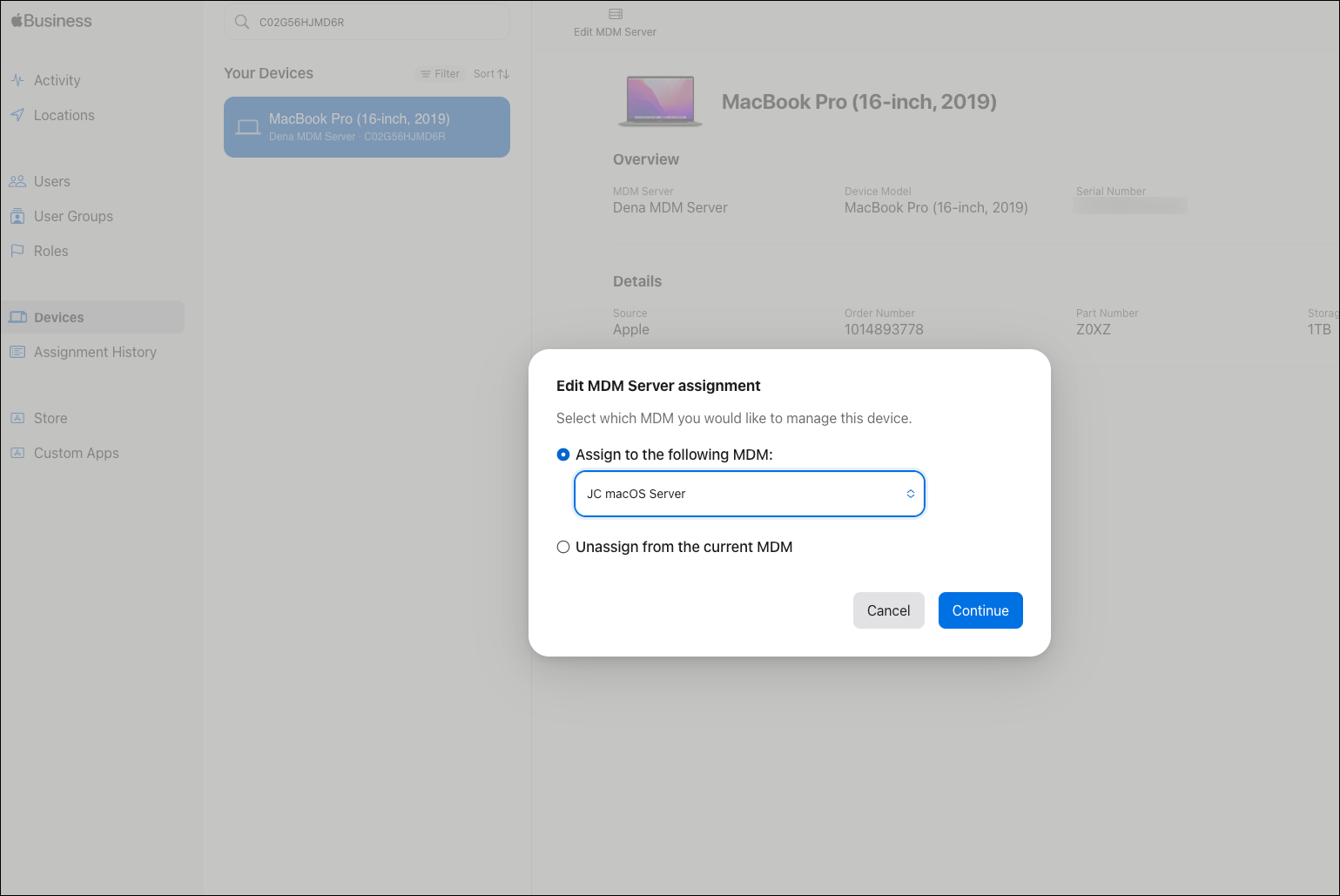The height and width of the screenshot is (896, 1340).
Task: Open the Sort options in device list
Action: click(491, 74)
